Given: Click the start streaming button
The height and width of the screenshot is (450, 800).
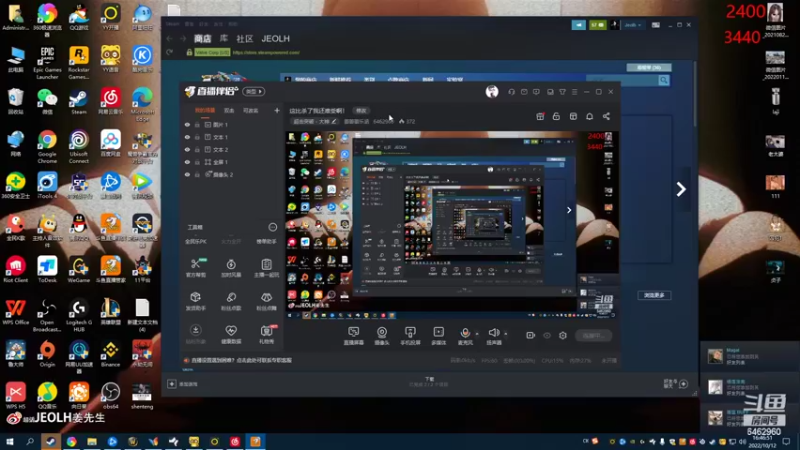Looking at the screenshot, I should coord(593,336).
